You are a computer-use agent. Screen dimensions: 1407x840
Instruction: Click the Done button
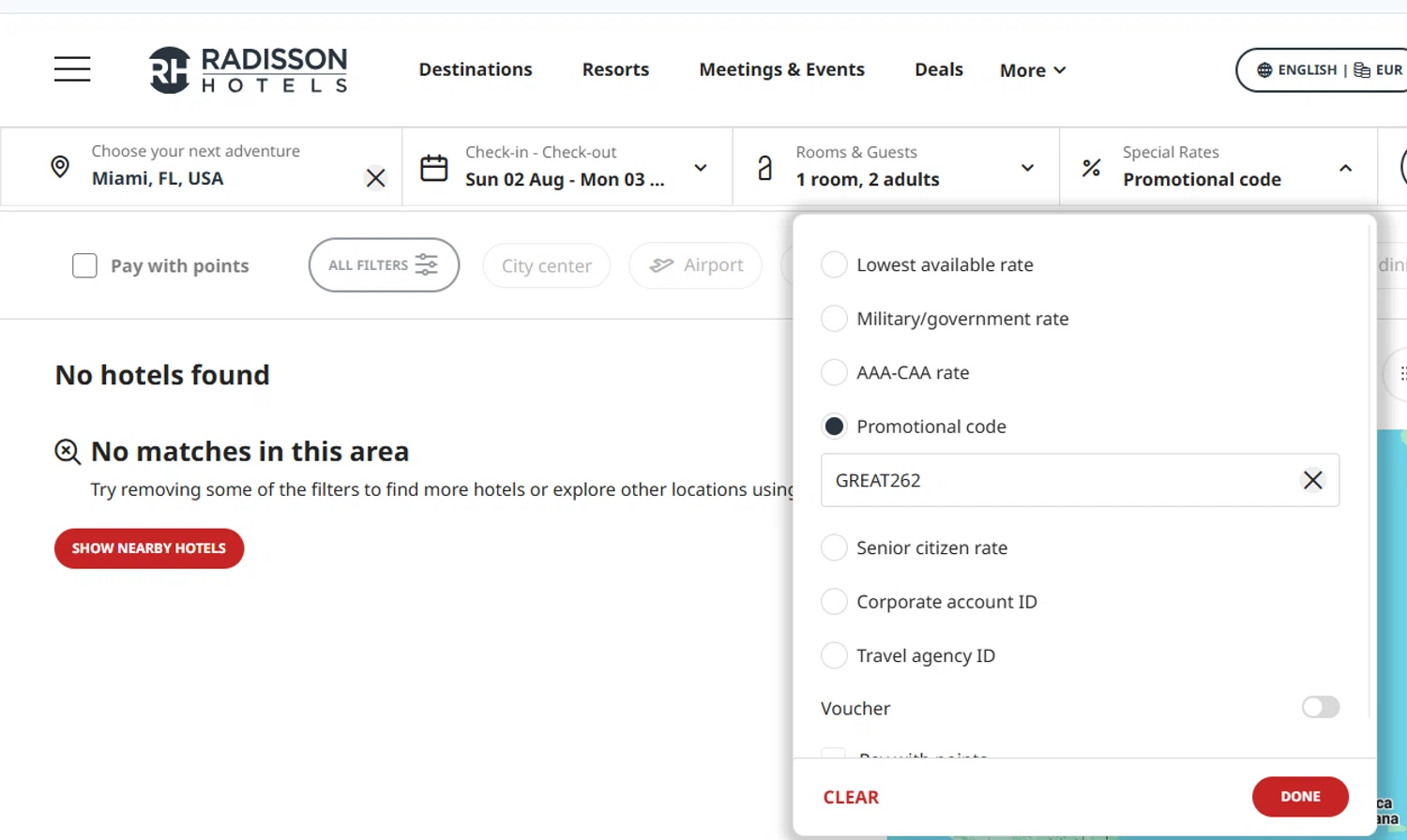[x=1300, y=797]
